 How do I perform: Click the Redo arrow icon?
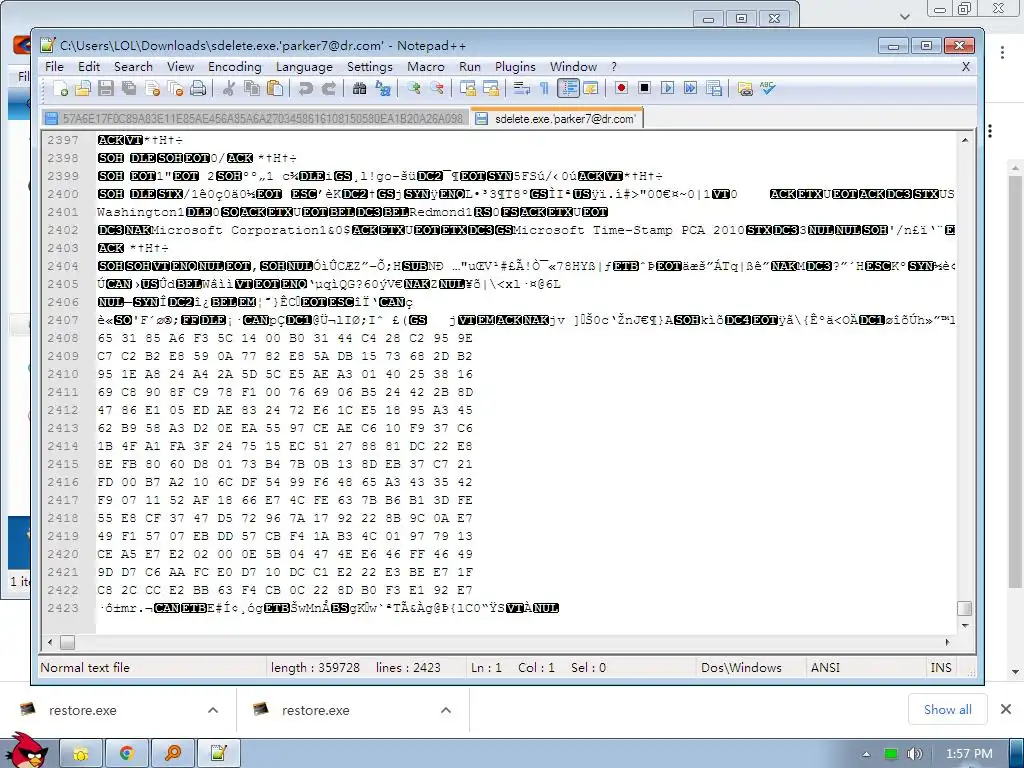click(328, 88)
